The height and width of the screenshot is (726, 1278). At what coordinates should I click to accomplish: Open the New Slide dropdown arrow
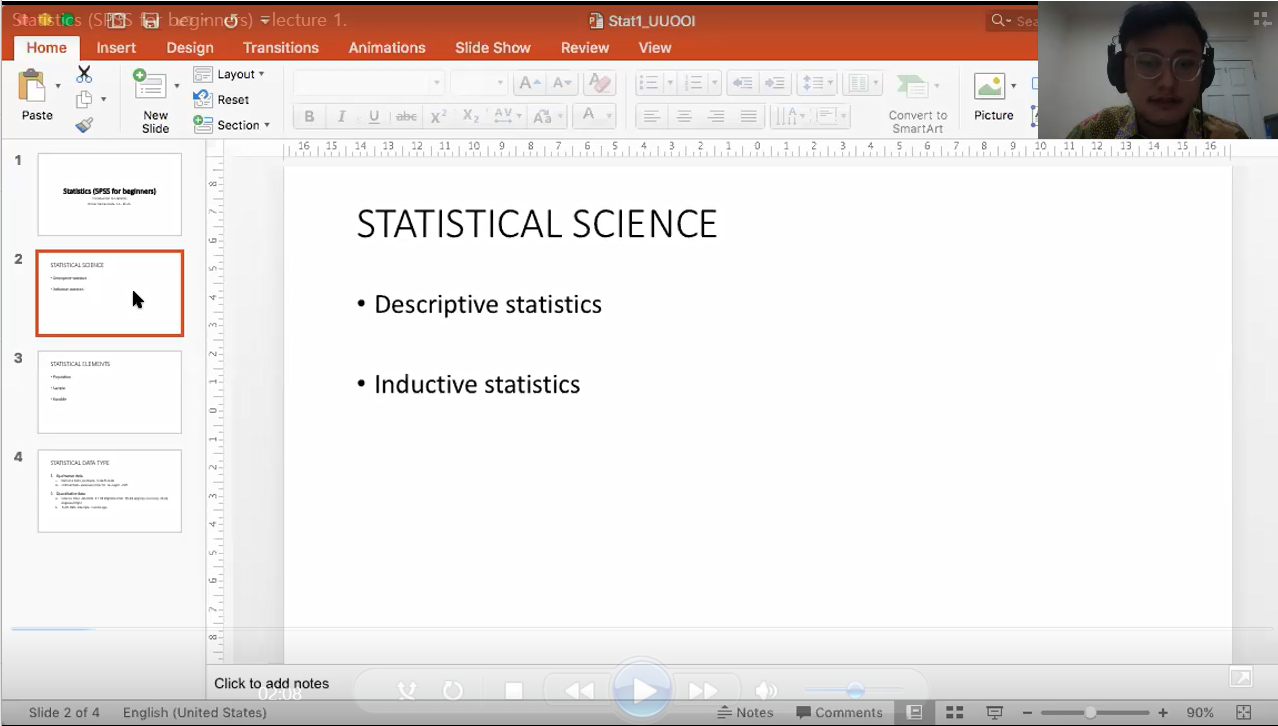(x=177, y=87)
